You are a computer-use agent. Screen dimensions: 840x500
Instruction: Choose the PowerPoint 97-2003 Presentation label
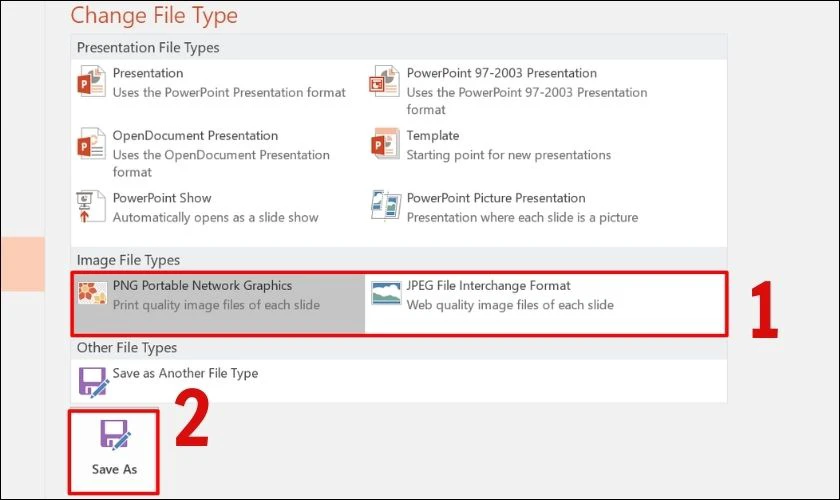pyautogui.click(x=502, y=73)
